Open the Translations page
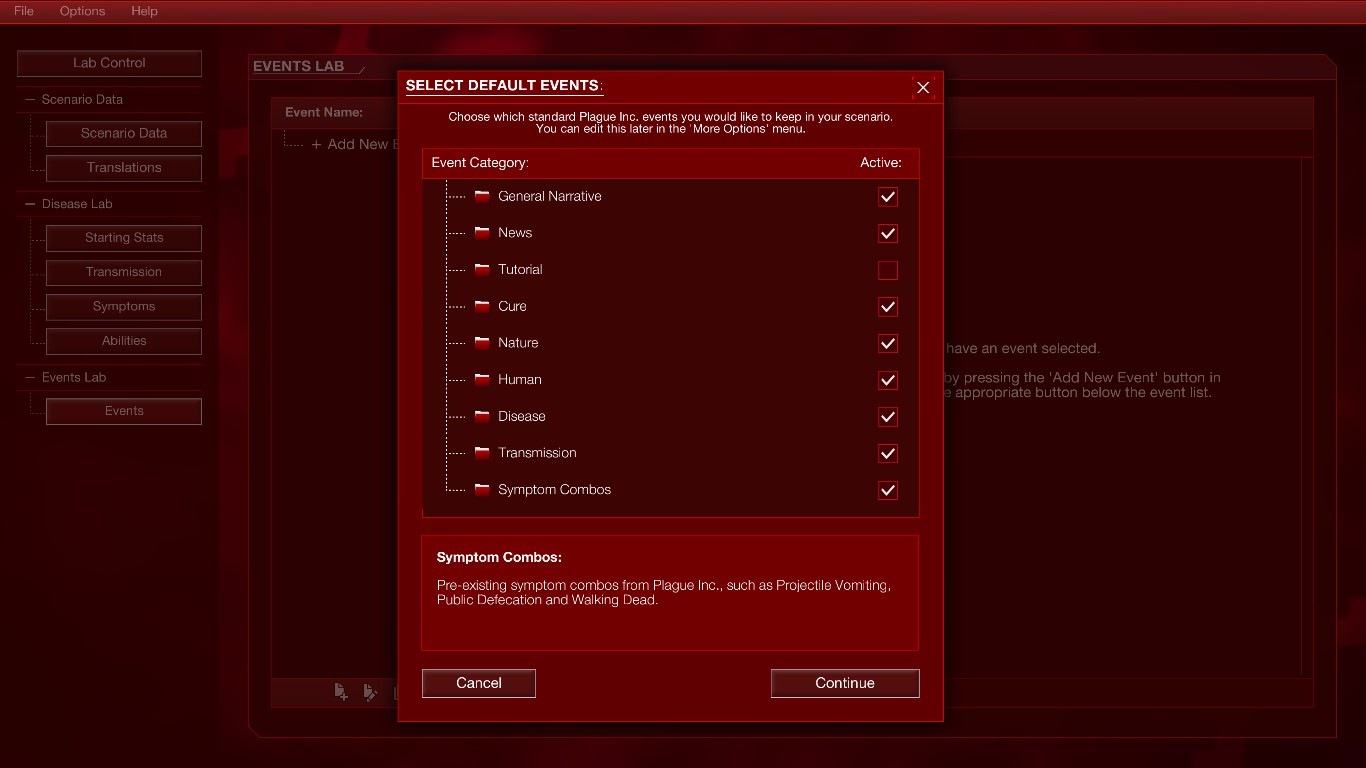Image resolution: width=1366 pixels, height=768 pixels. 124,168
